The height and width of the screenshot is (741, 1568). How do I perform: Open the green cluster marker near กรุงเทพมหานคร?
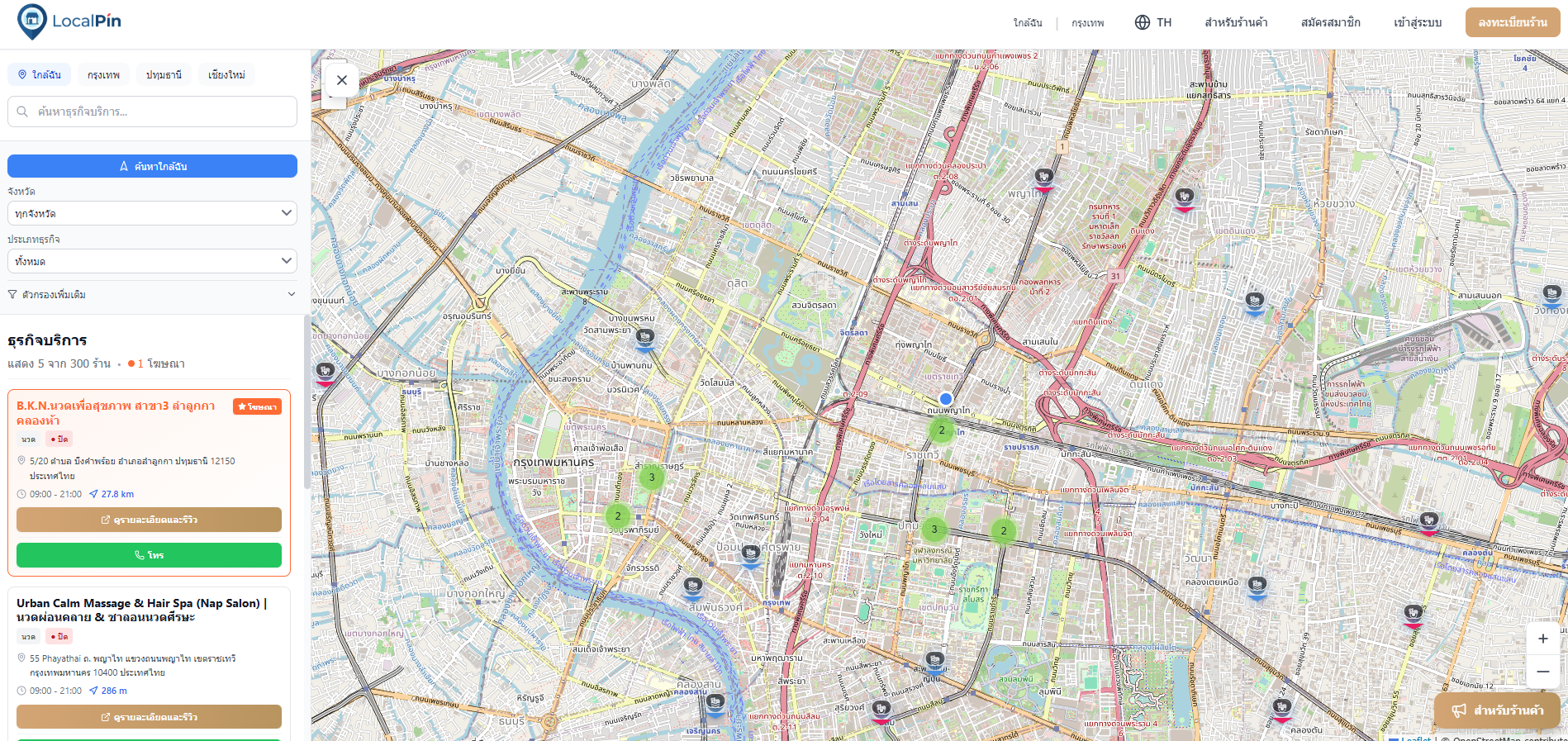651,477
